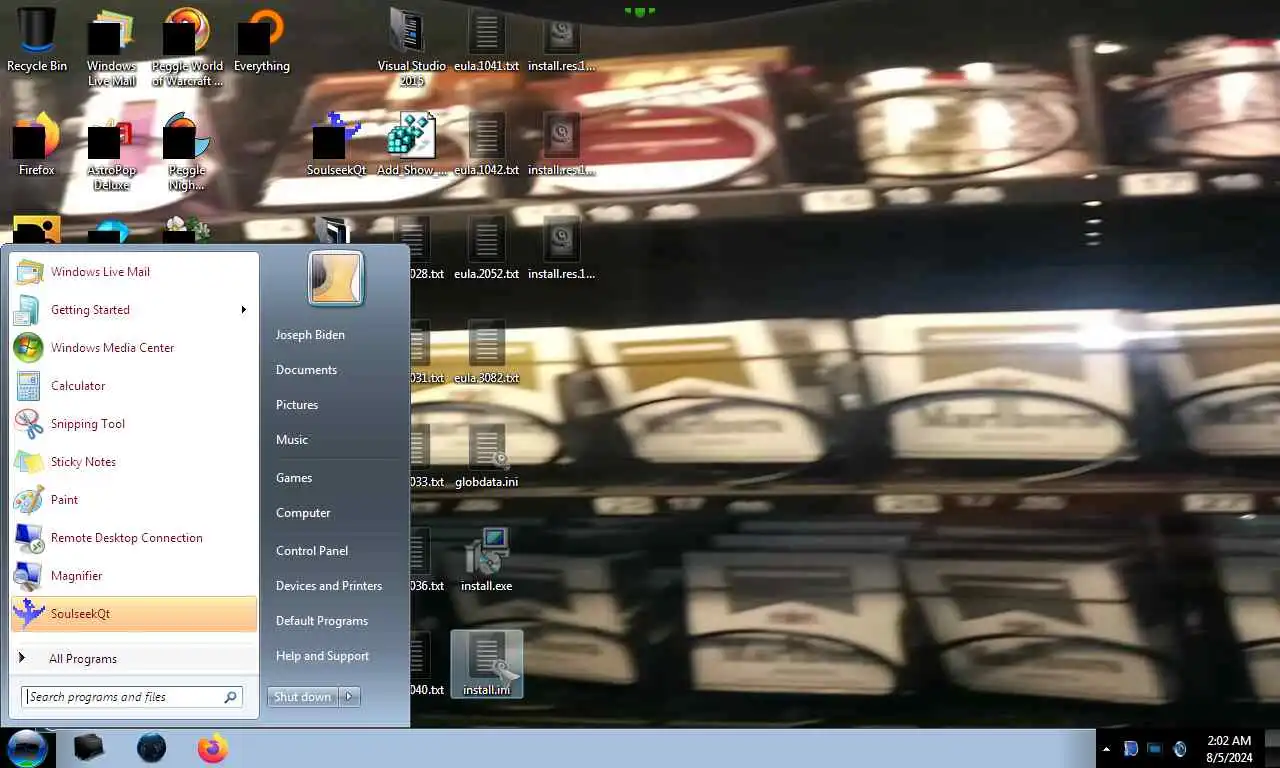Click the Windows Start orb button
This screenshot has height=768, width=1280.
(x=27, y=748)
